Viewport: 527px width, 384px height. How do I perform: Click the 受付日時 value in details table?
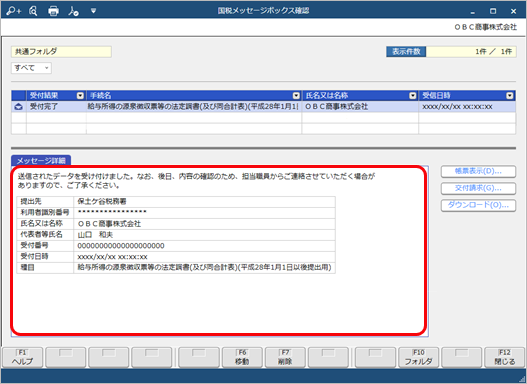point(112,257)
